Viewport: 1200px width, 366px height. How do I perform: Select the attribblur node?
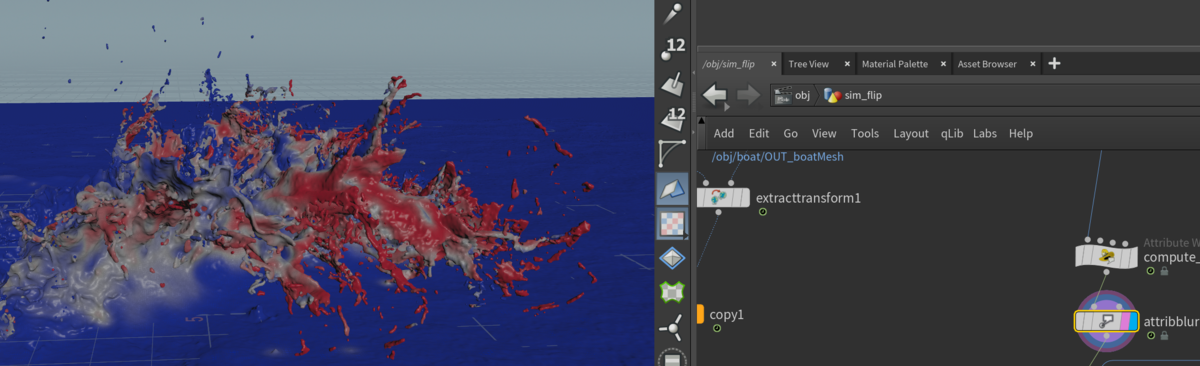coord(1106,321)
